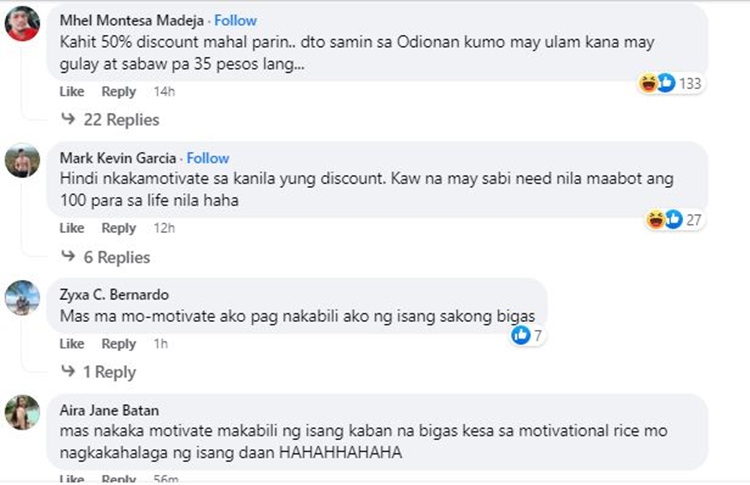The image size is (750, 485).
Task: Like Zyxa C. Bernardo's comment
Action: (72, 344)
